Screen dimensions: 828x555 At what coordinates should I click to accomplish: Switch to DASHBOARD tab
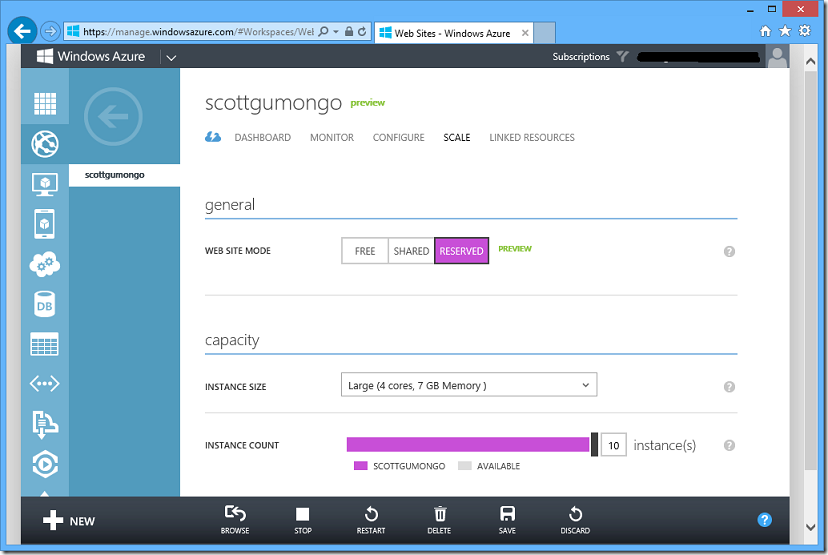click(x=262, y=137)
